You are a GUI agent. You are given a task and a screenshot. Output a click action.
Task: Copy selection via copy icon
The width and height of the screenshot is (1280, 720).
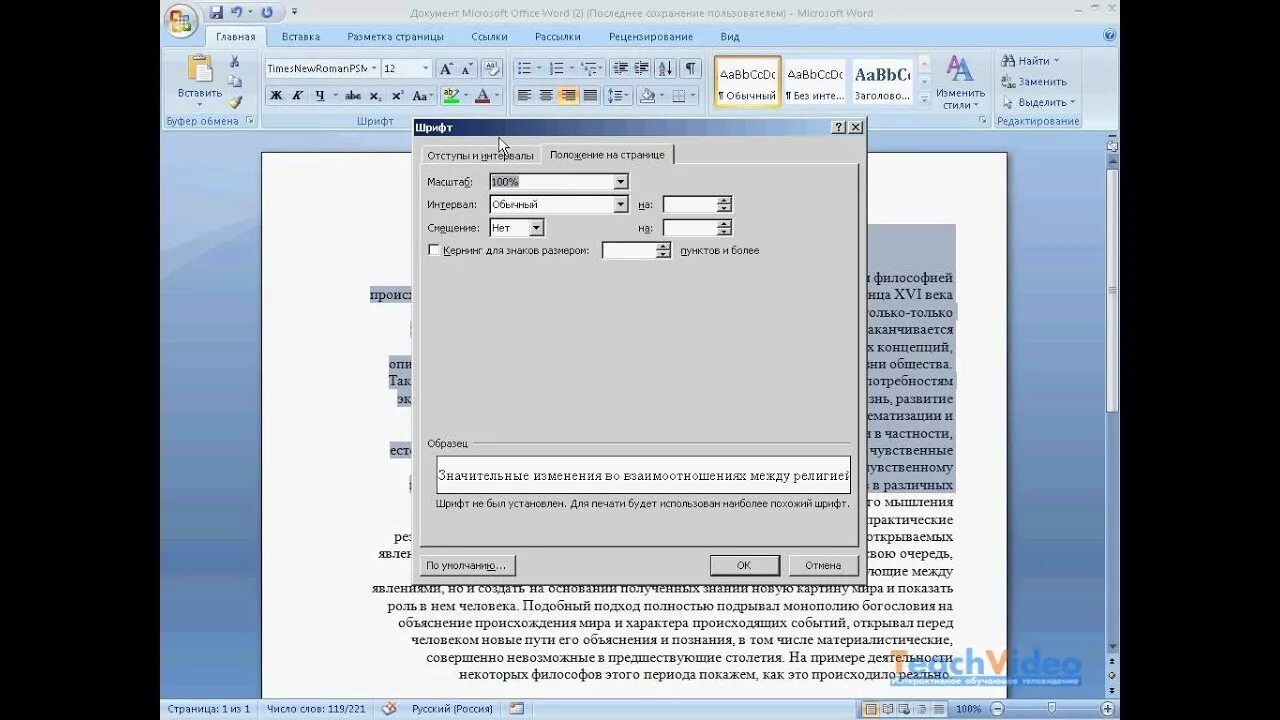coord(235,82)
